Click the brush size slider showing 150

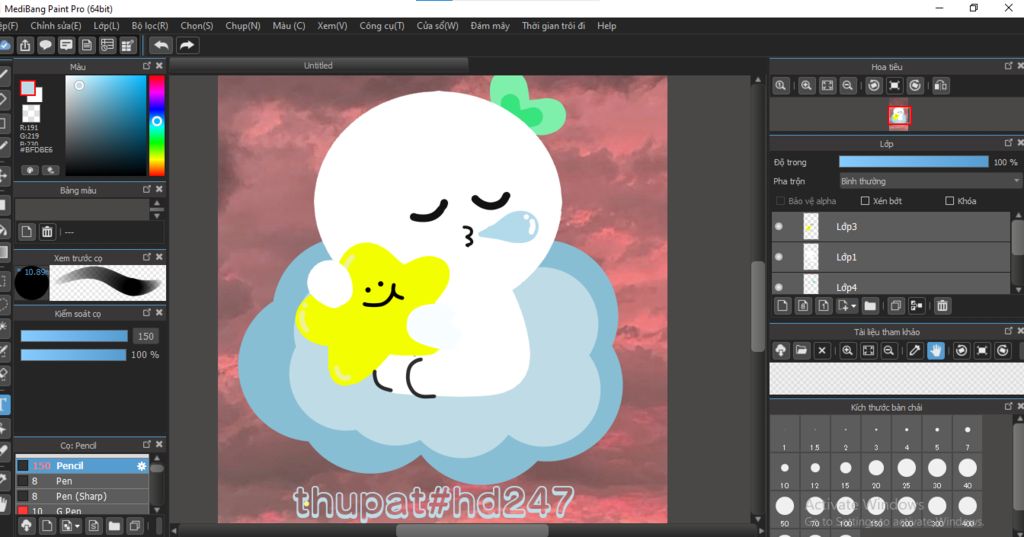74,336
